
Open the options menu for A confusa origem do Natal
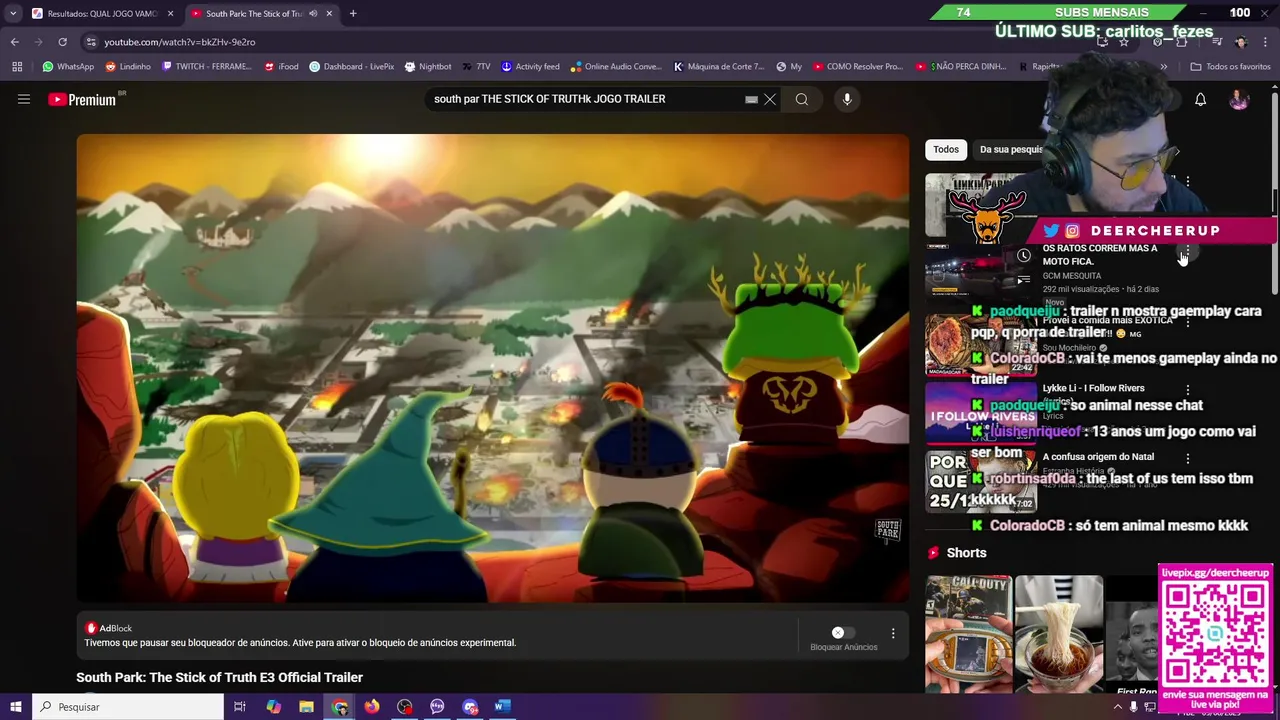(x=1188, y=458)
